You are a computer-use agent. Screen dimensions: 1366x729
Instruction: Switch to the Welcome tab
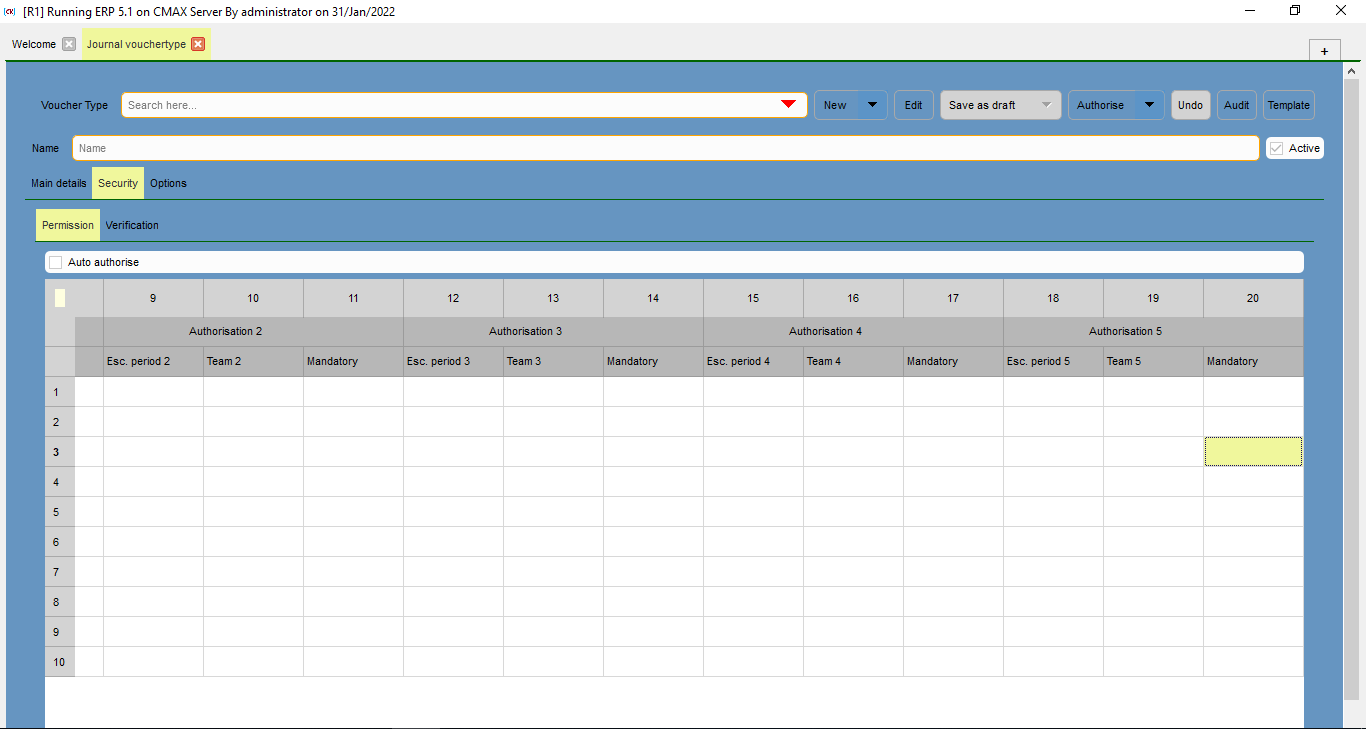click(x=34, y=44)
